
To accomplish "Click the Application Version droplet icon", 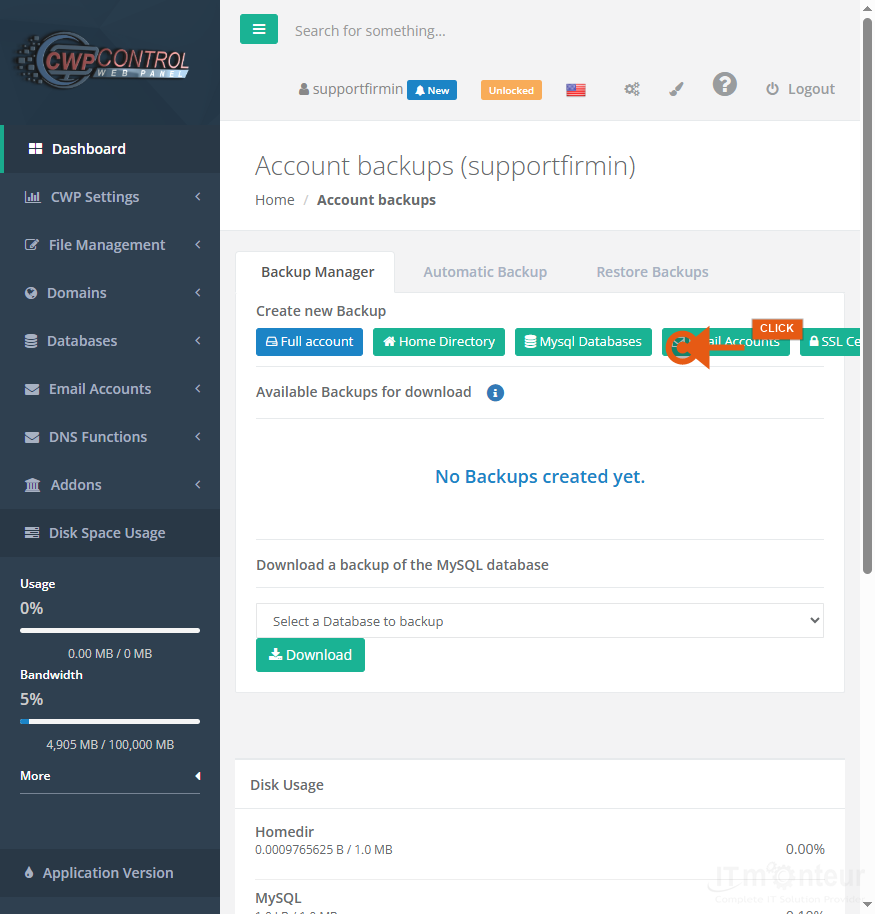I will coord(29,873).
